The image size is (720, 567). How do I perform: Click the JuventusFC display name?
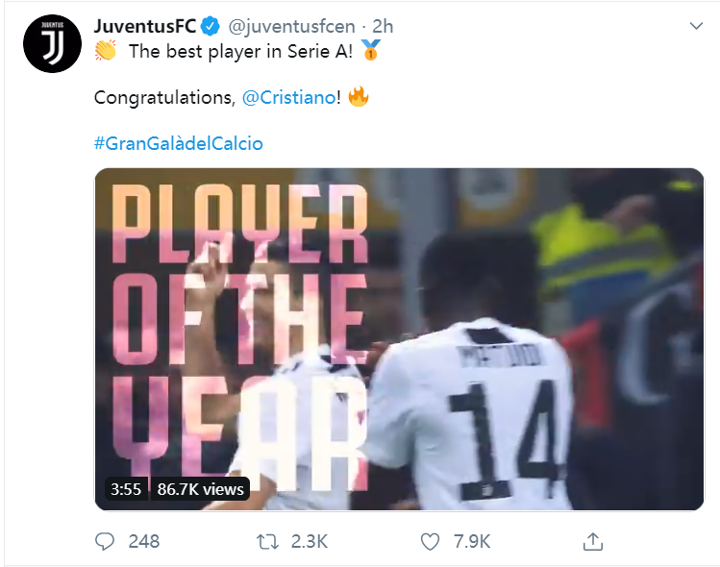click(x=145, y=25)
